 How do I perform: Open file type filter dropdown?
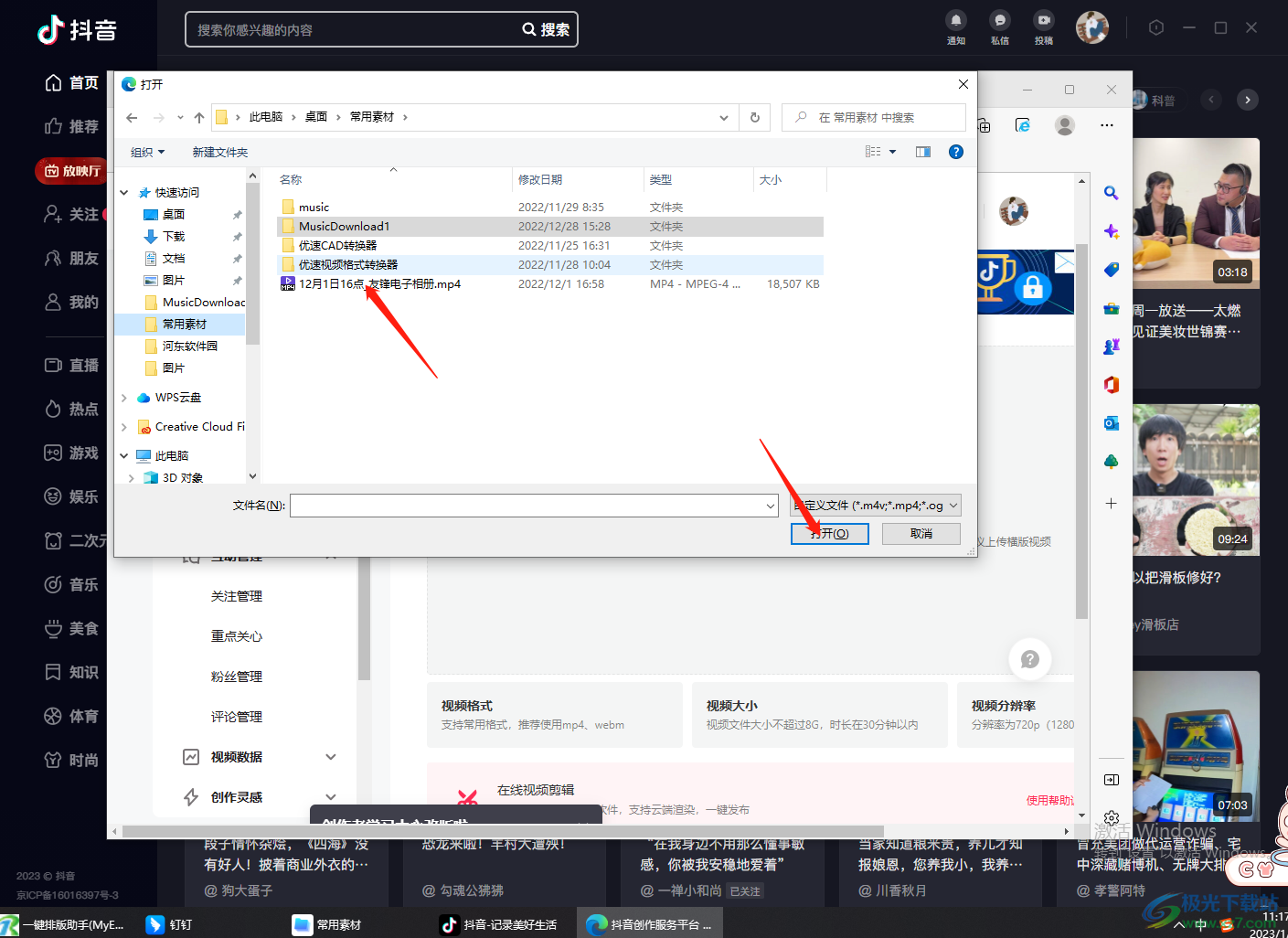876,506
